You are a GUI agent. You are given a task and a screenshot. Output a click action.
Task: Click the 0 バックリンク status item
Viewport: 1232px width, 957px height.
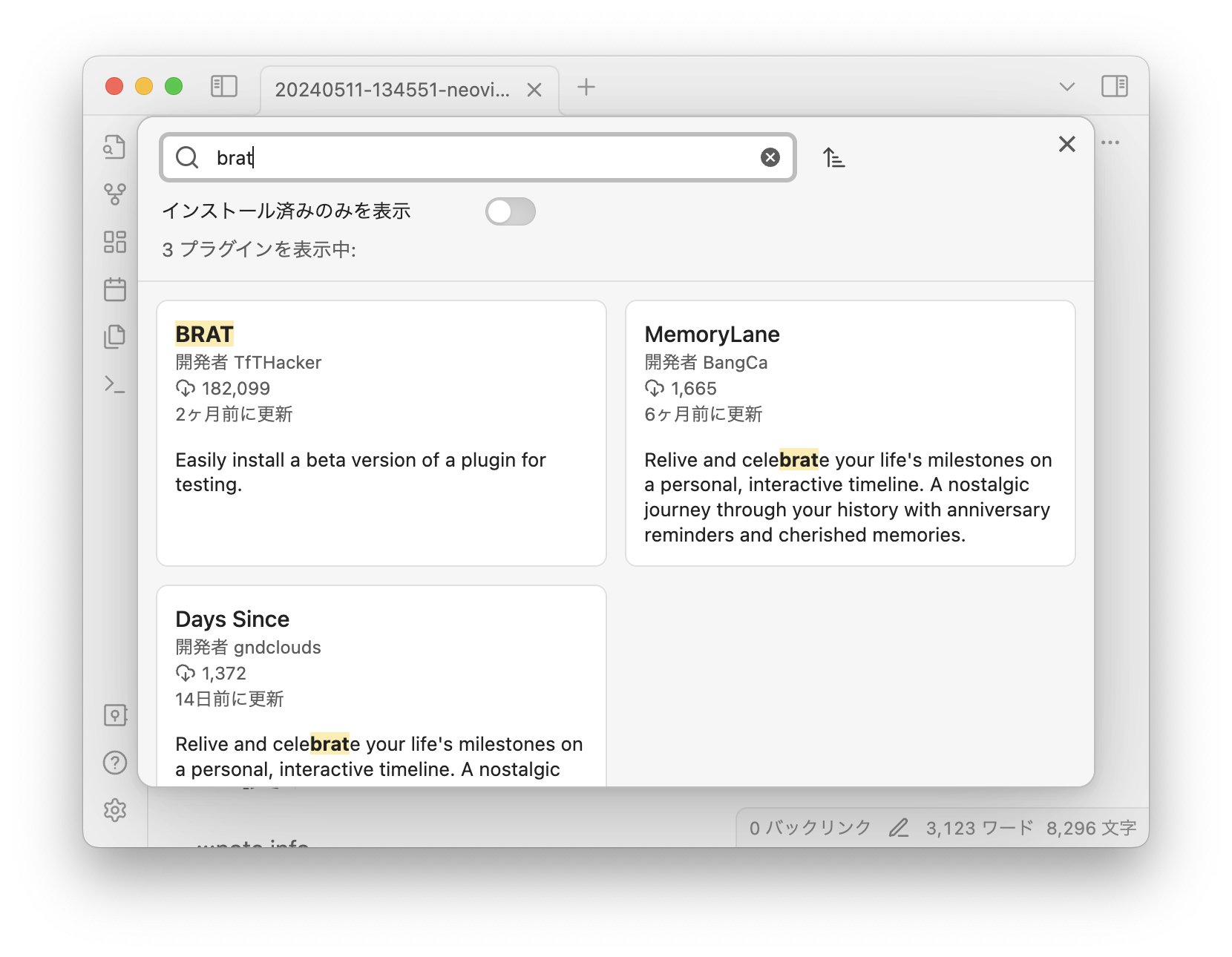tap(810, 828)
